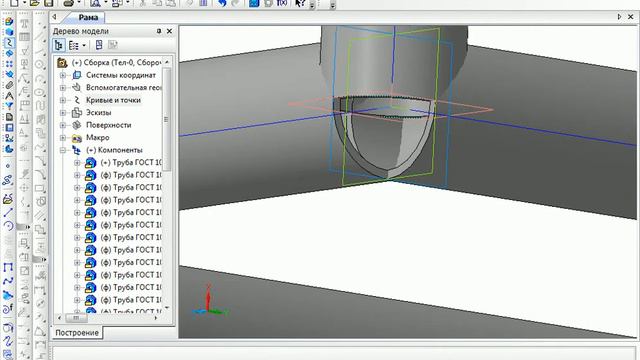This screenshot has height=360, width=640.
Task: Select the chain links spline icon
Action: click(8, 180)
